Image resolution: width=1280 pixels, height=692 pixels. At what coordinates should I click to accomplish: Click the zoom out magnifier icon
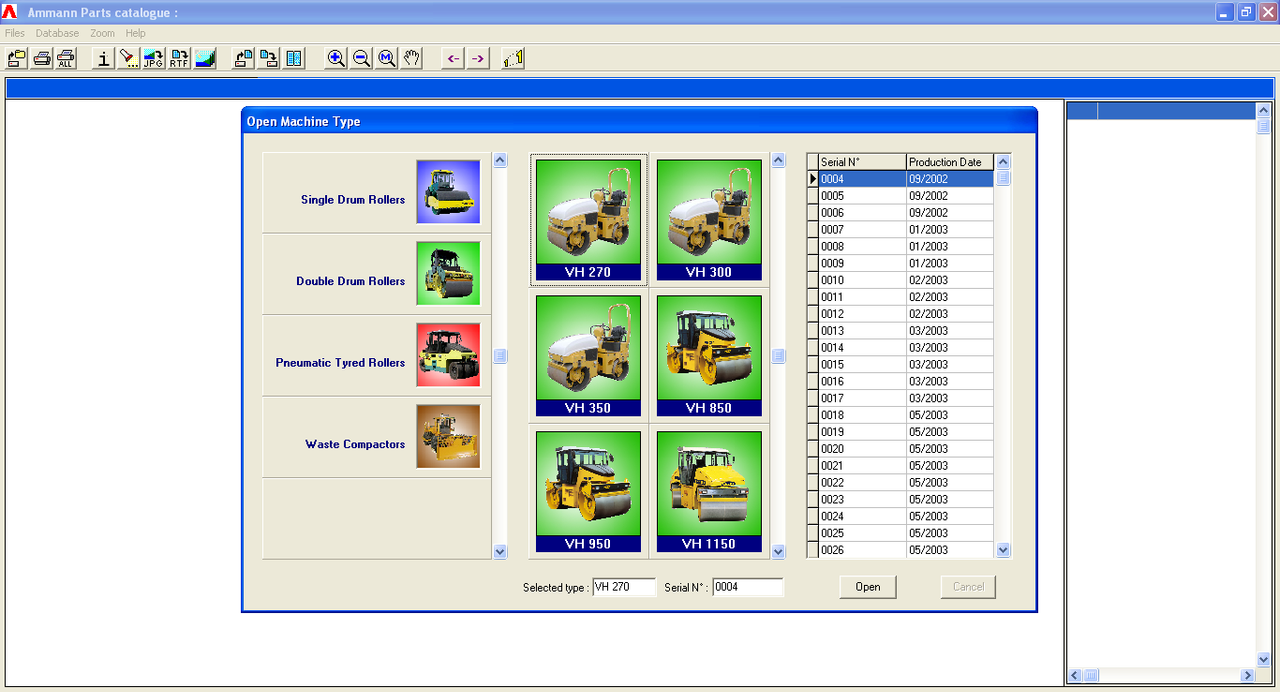(362, 58)
